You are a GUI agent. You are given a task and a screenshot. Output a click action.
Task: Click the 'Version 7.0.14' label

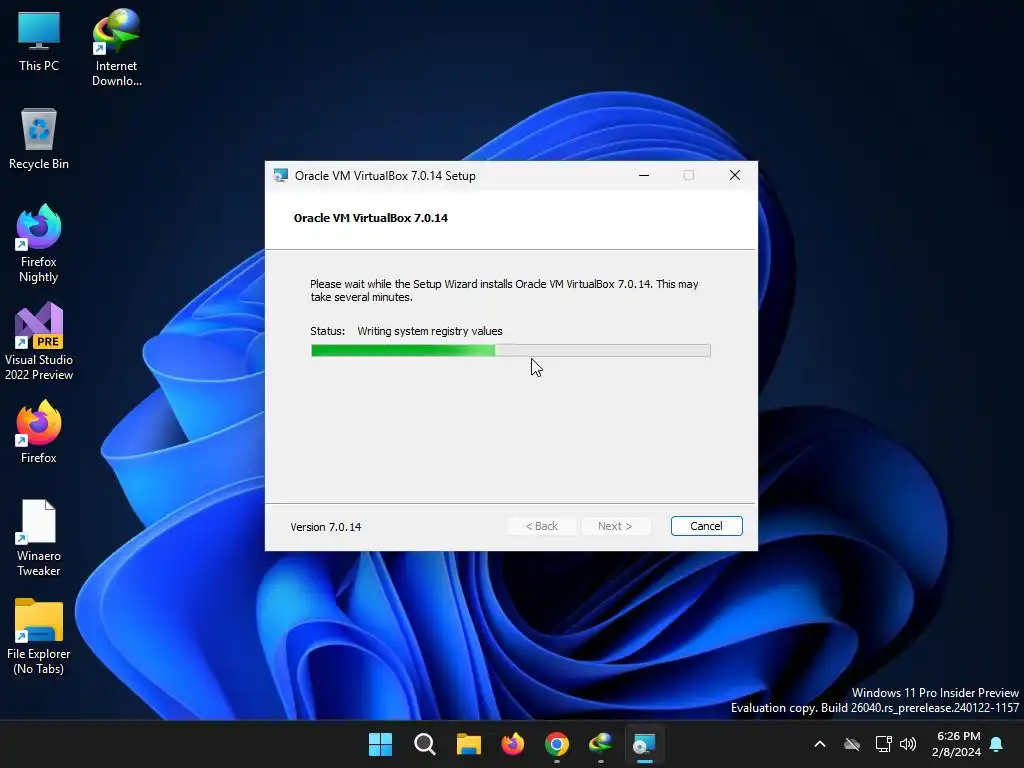[326, 527]
